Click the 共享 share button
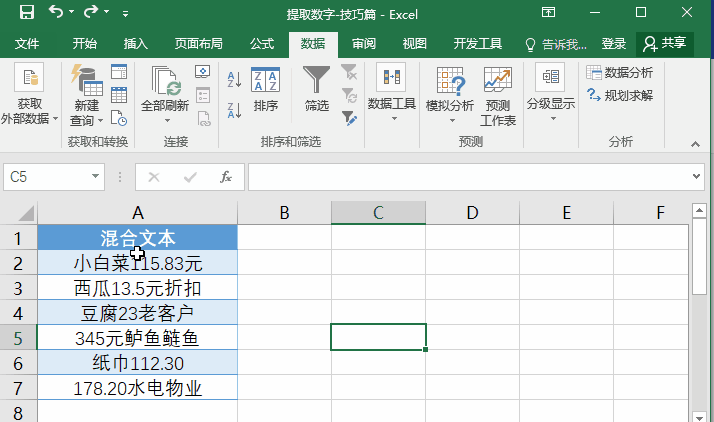The width and height of the screenshot is (714, 422). 664,44
